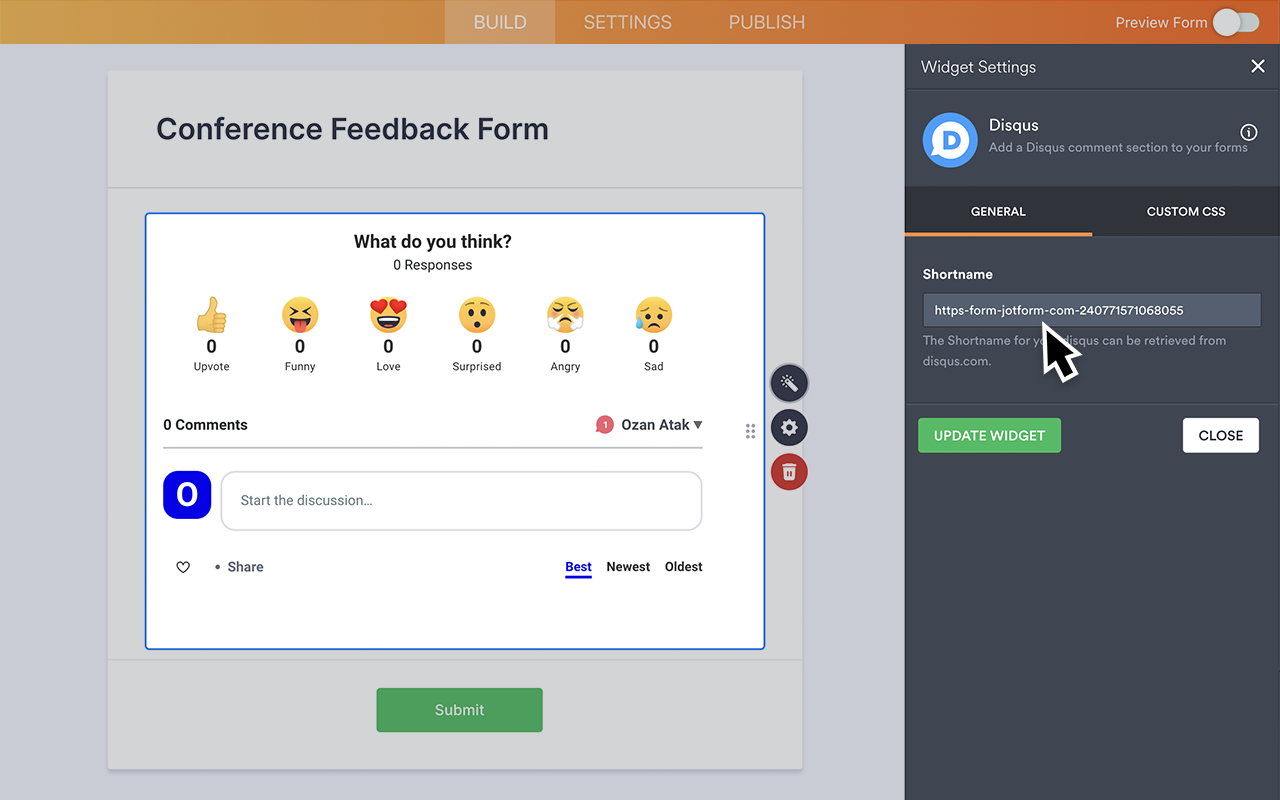Switch to the CUSTOM CSS tab
The width and height of the screenshot is (1280, 800).
[x=1185, y=211]
